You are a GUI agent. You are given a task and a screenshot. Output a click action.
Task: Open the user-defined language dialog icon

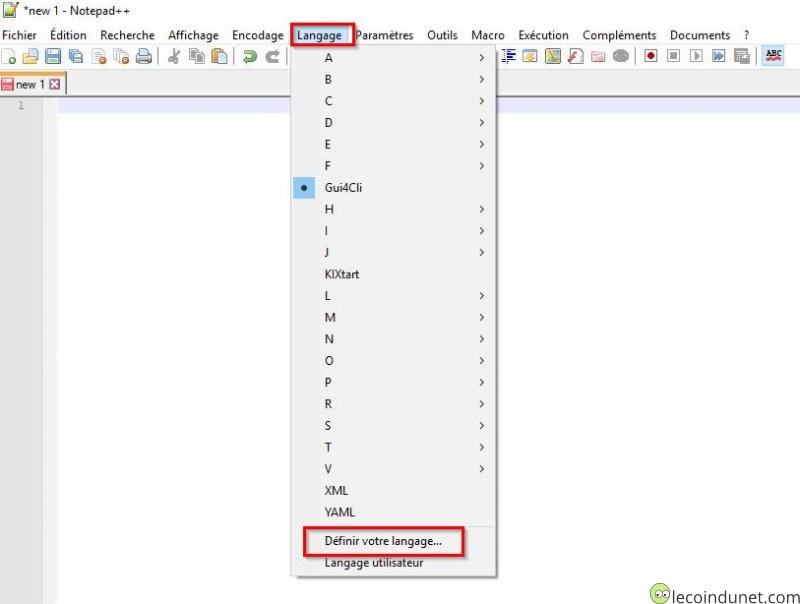tap(530, 56)
